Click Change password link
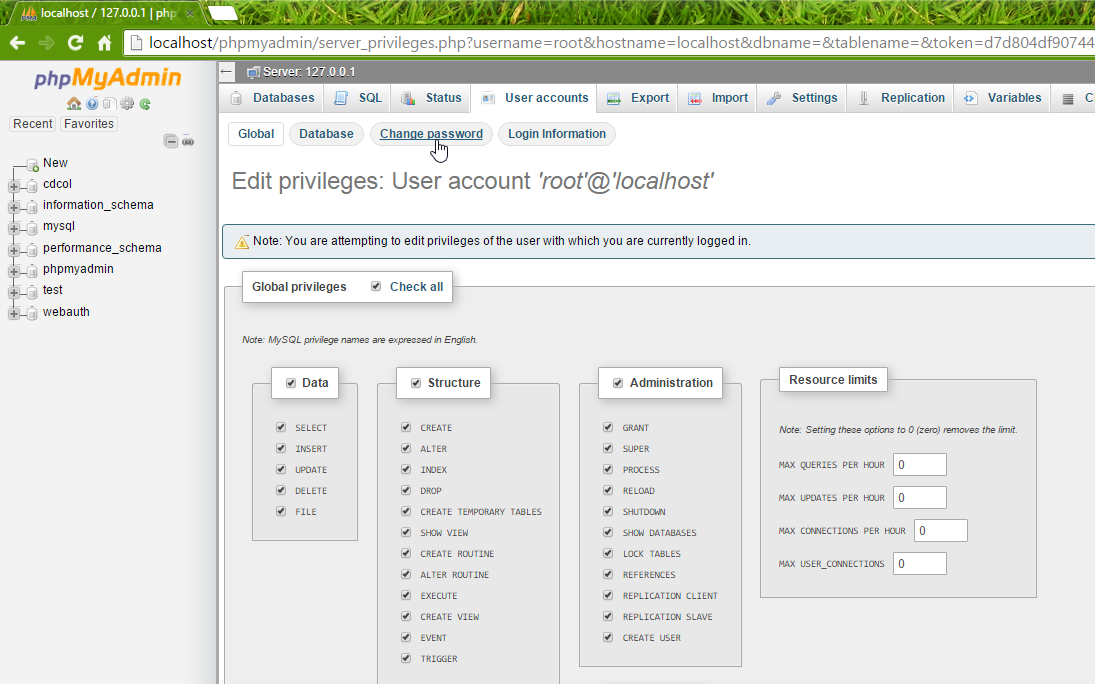 click(x=431, y=133)
